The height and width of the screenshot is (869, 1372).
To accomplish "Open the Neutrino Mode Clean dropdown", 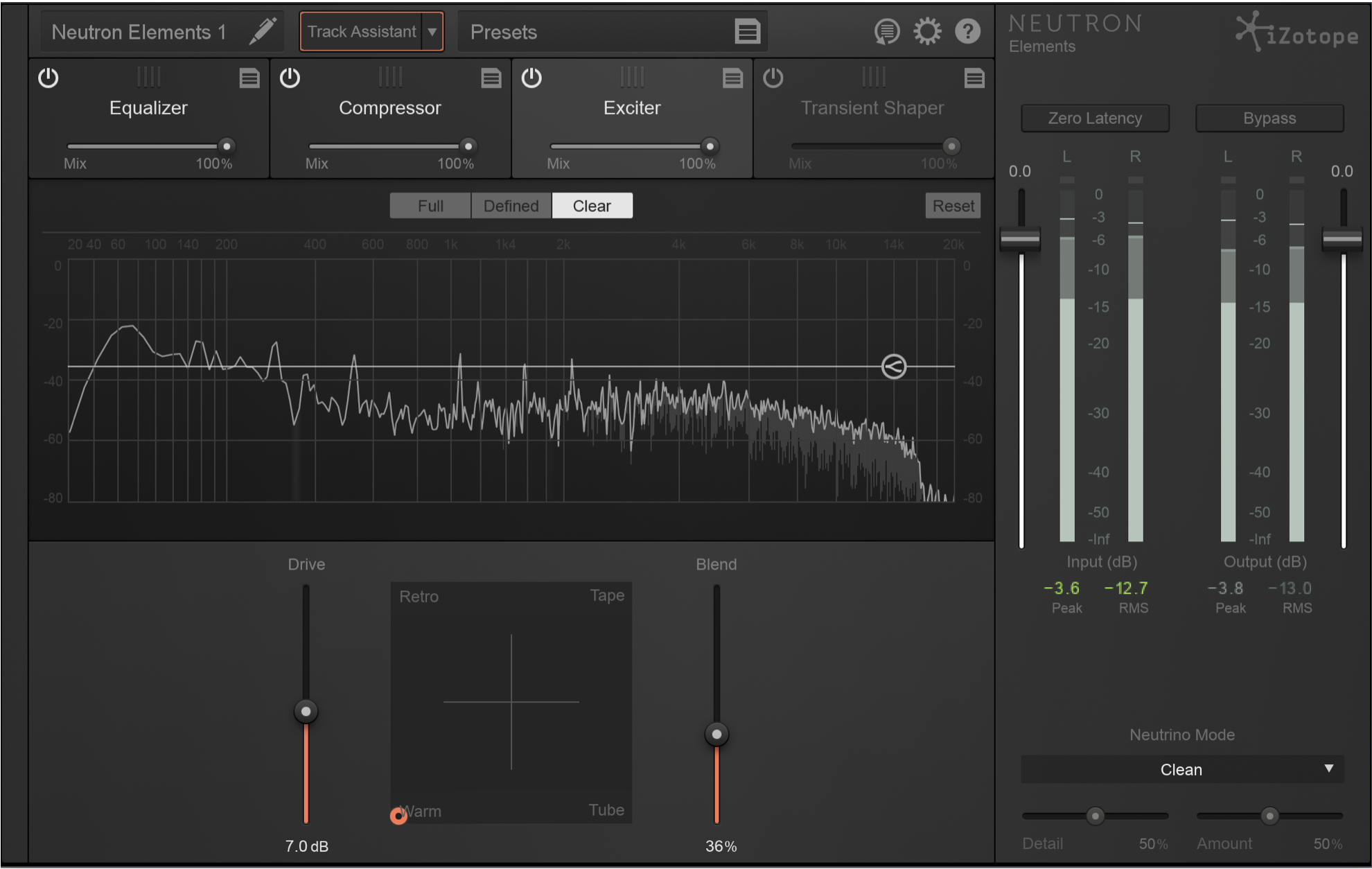I will click(x=1182, y=769).
